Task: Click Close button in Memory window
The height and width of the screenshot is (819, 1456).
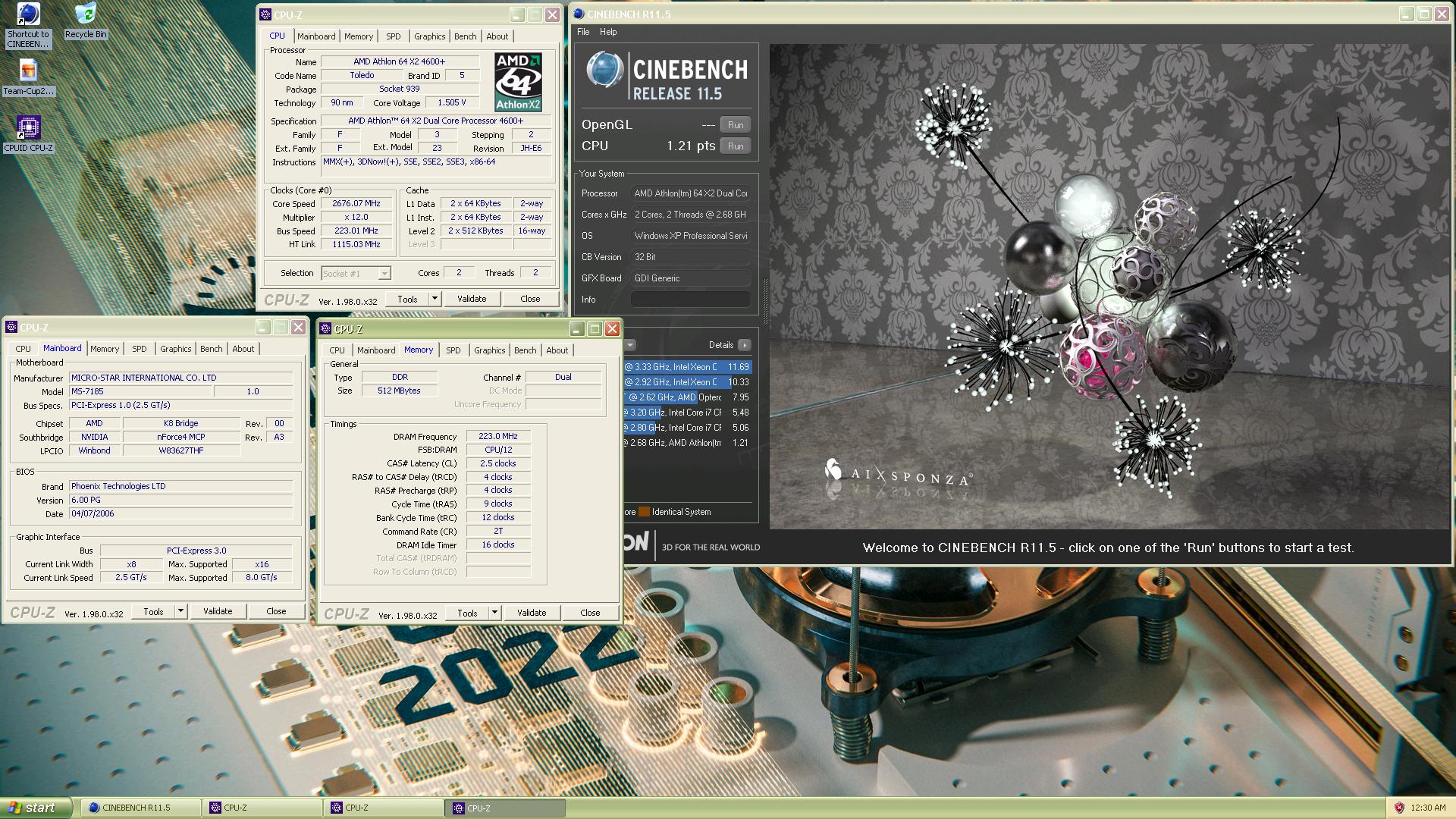Action: tap(590, 613)
